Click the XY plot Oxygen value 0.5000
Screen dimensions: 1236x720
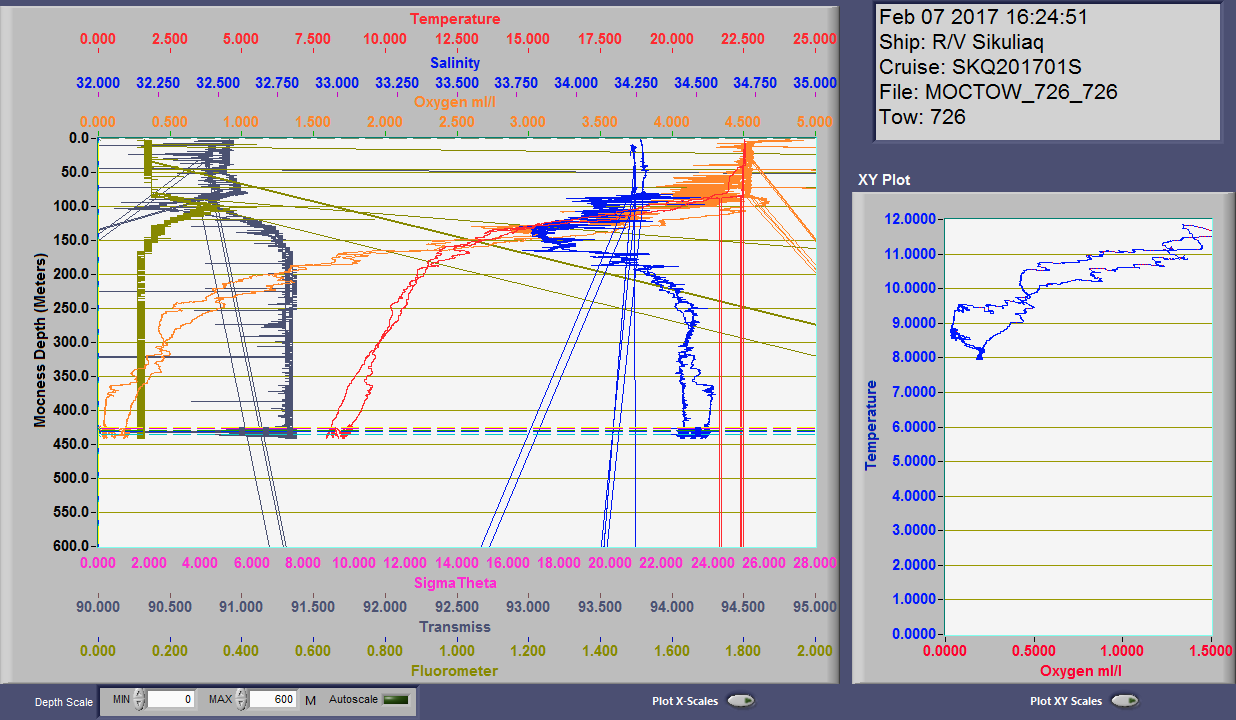pyautogui.click(x=1034, y=649)
